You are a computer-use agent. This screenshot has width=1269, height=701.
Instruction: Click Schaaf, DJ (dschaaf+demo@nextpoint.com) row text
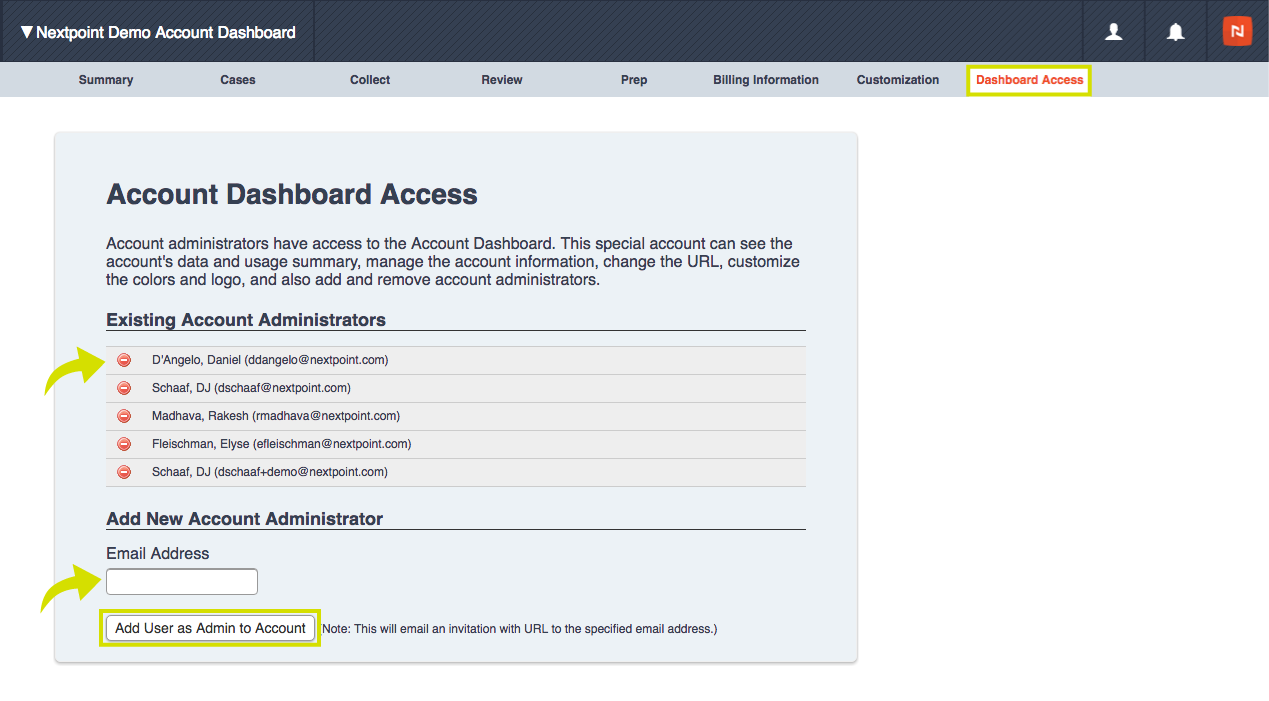pos(270,472)
